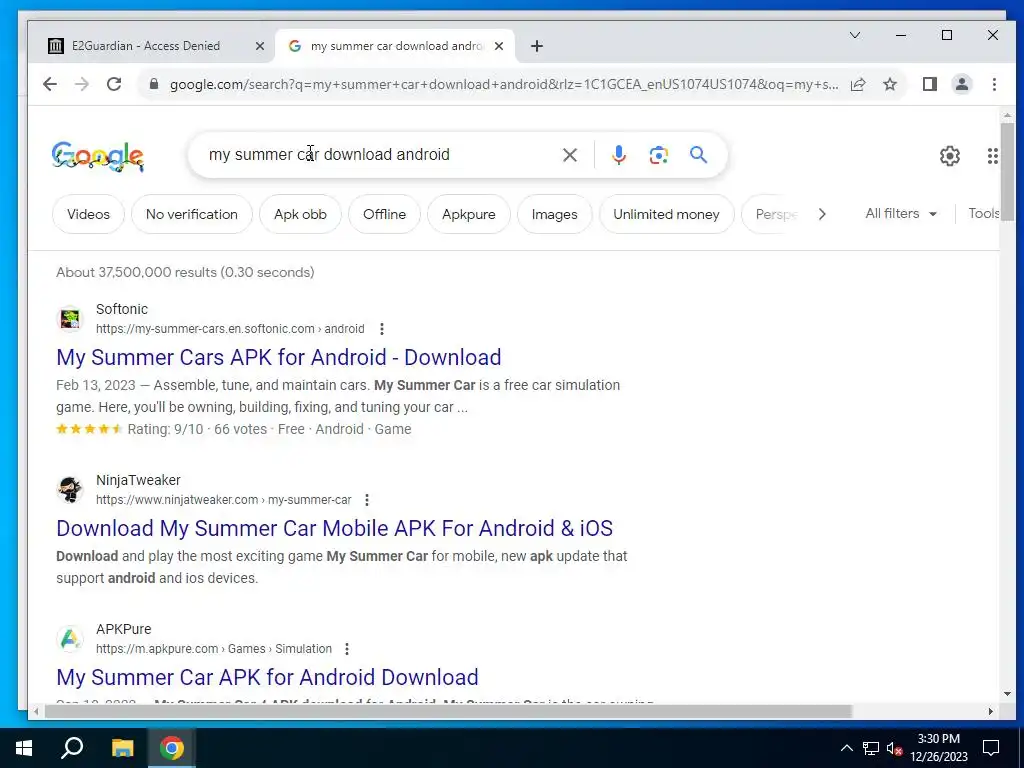Click the vertical scrollbar down arrow
This screenshot has width=1024, height=768.
click(x=1007, y=694)
